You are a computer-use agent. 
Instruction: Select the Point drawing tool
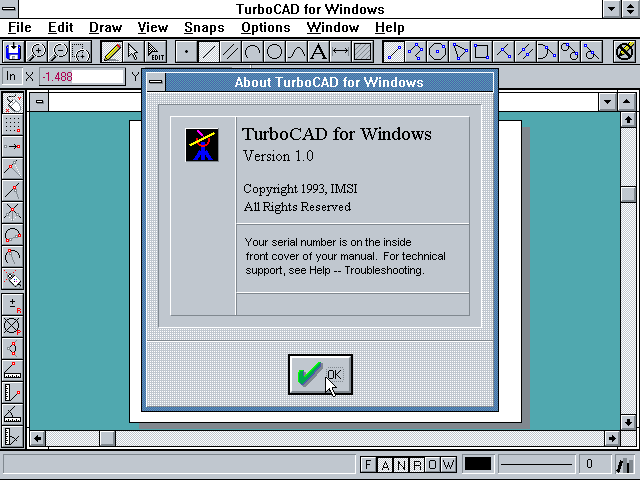(186, 52)
